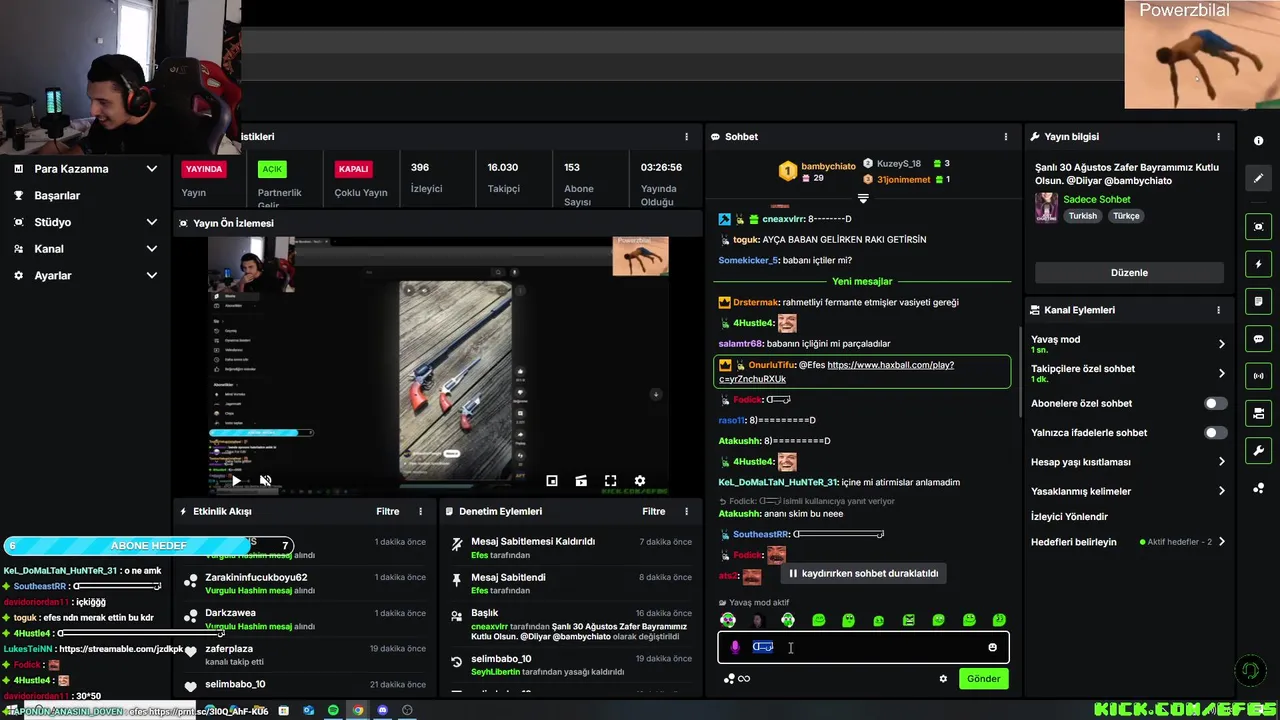
Task: Click the Sadece Sohbet category thumbnail
Action: coord(1046,207)
